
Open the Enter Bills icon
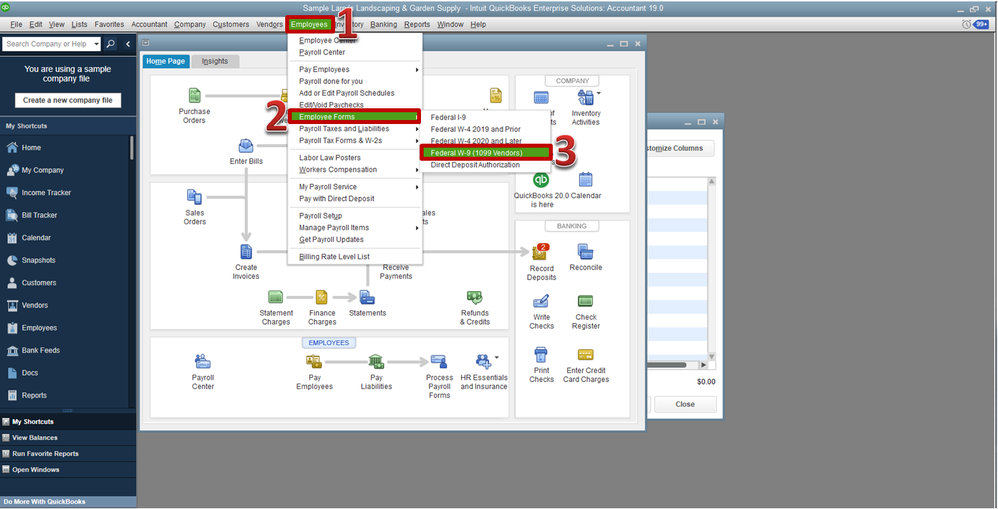click(246, 146)
